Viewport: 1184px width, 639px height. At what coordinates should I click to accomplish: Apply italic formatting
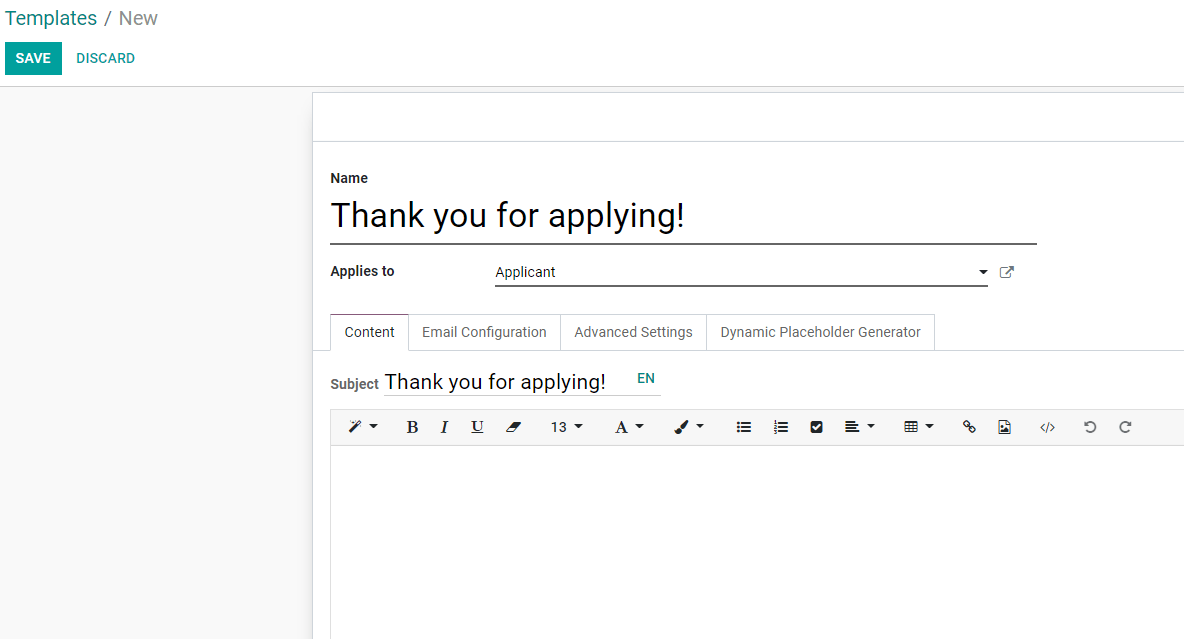(444, 427)
